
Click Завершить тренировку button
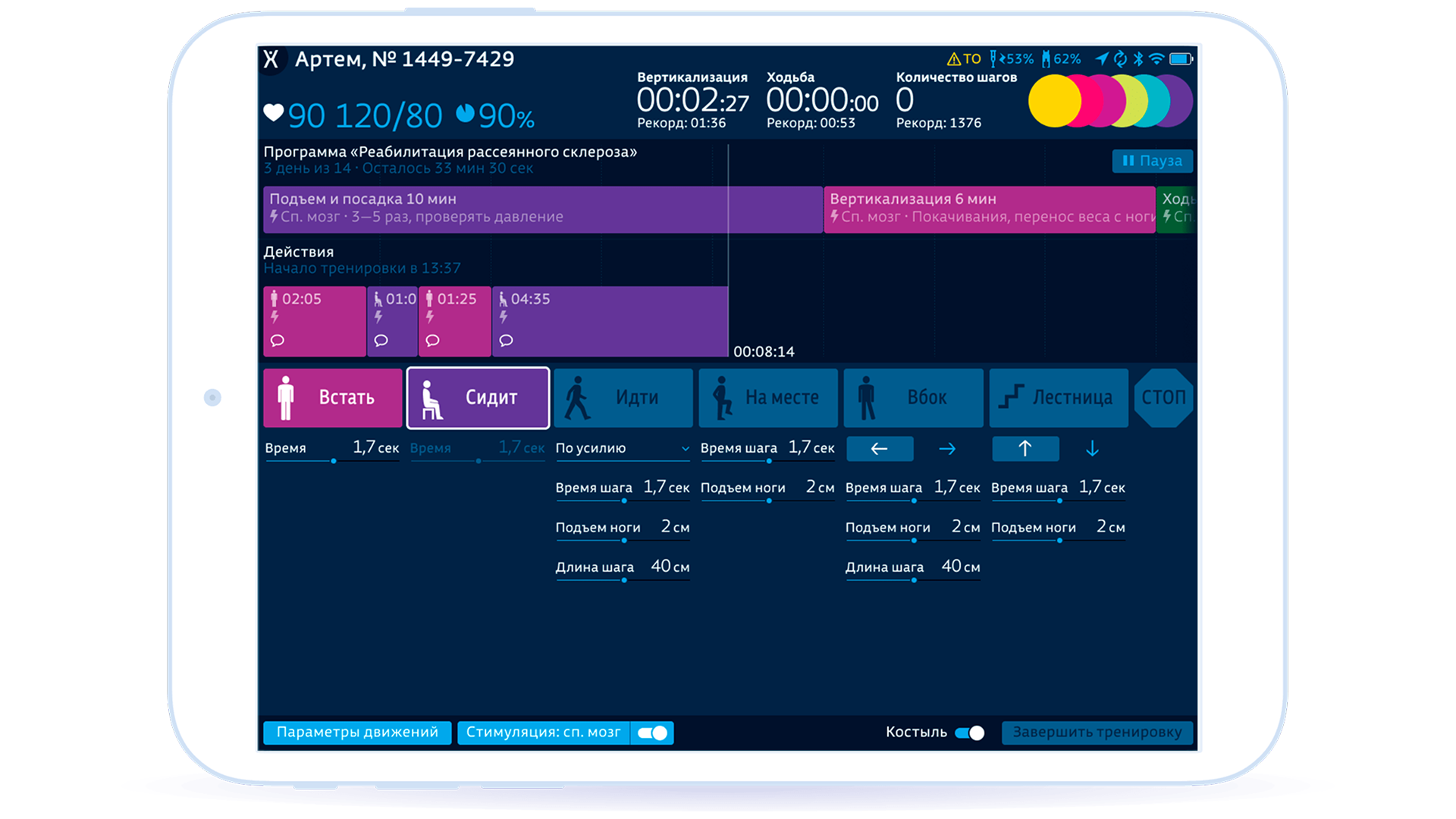[x=1097, y=733]
